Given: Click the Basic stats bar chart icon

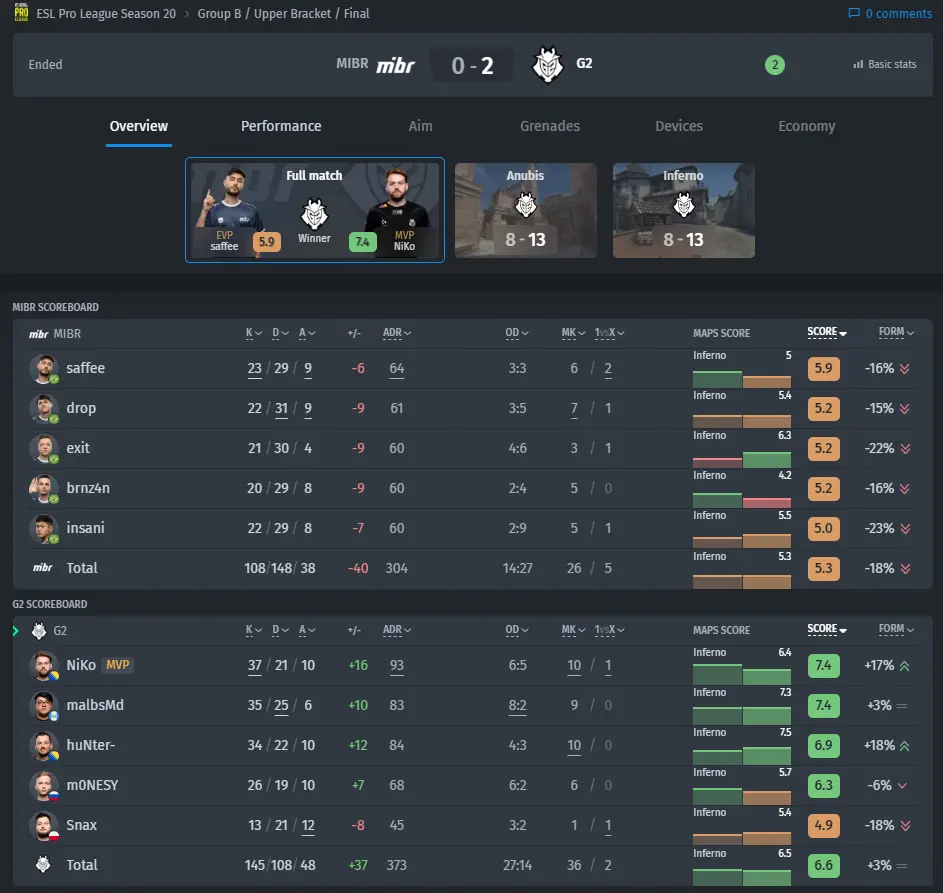Looking at the screenshot, I should point(858,64).
